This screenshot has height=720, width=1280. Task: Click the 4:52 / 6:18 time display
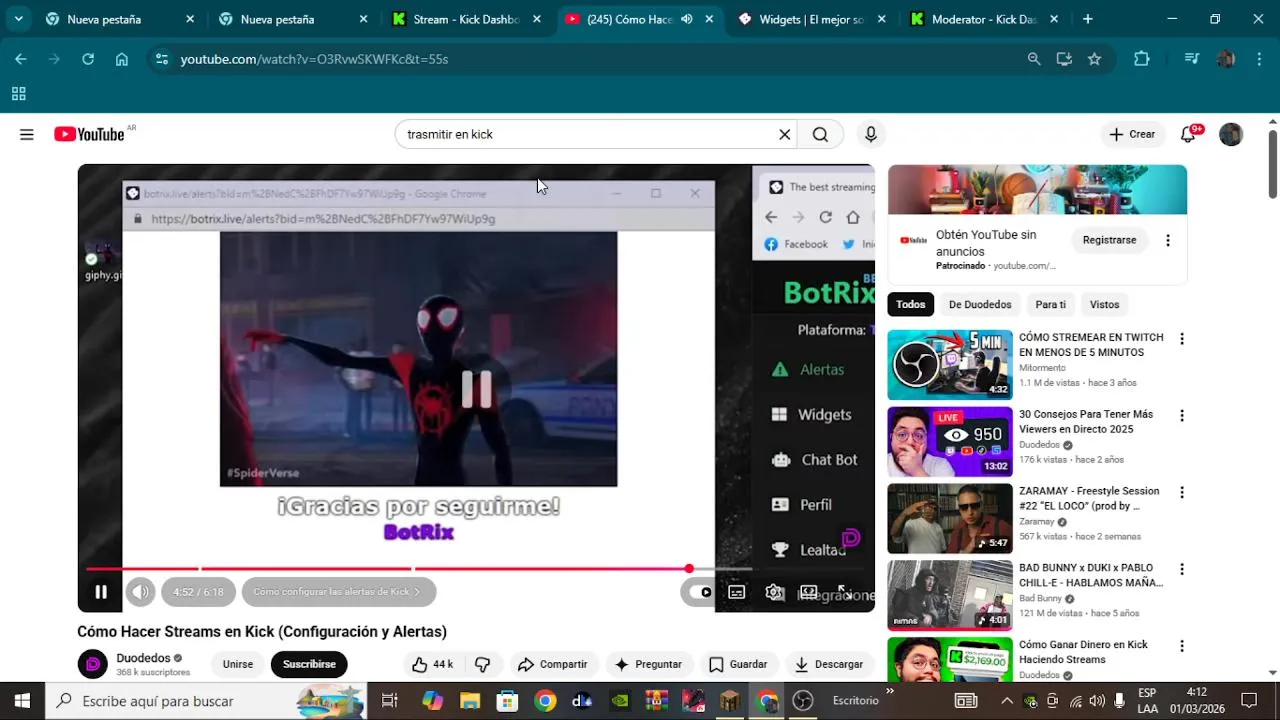(198, 592)
